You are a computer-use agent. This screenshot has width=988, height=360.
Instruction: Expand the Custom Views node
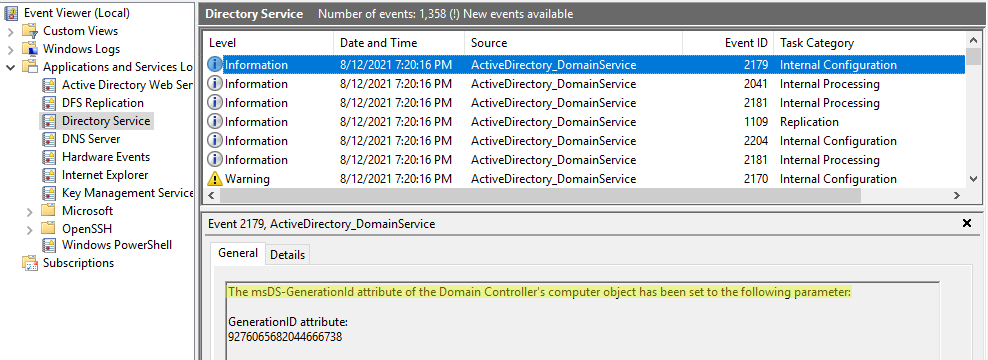(11, 31)
